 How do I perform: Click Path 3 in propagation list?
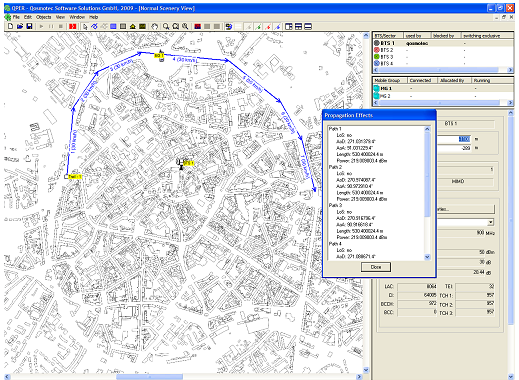click(335, 205)
